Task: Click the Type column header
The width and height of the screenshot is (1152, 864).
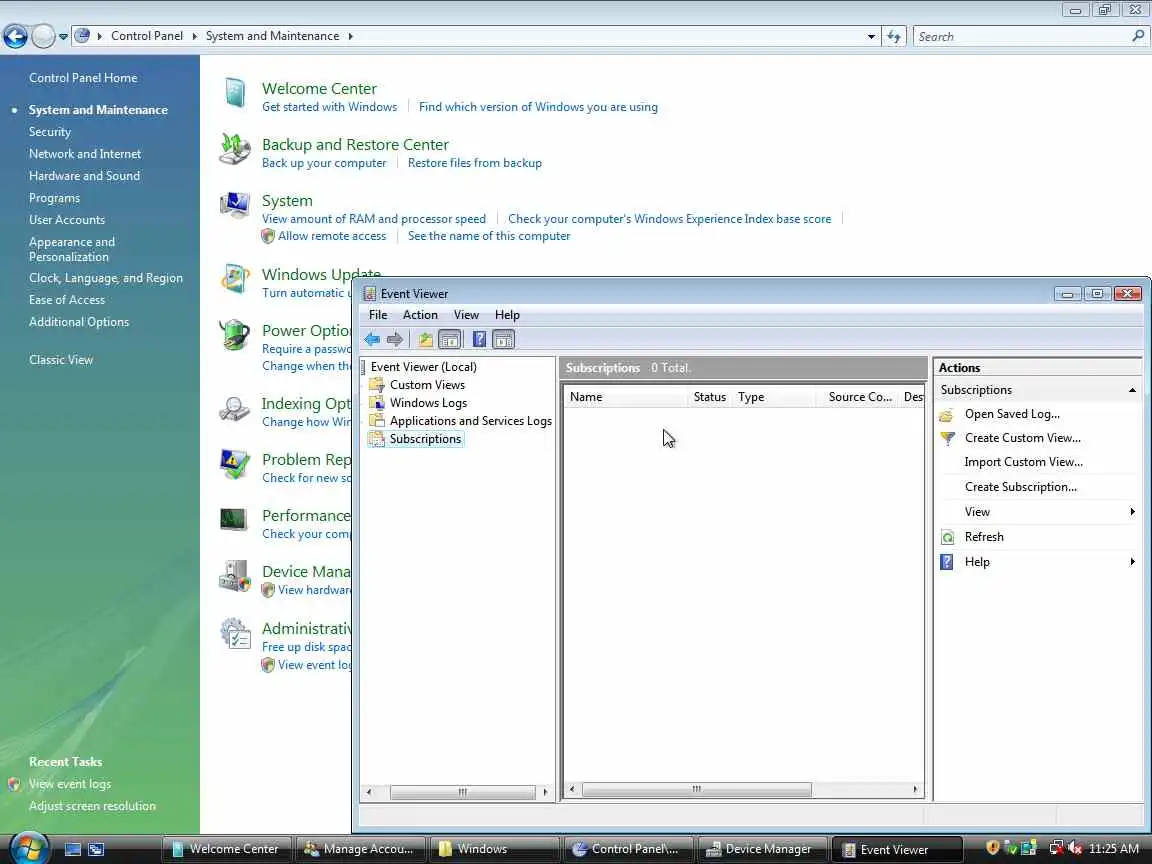Action: [x=774, y=397]
